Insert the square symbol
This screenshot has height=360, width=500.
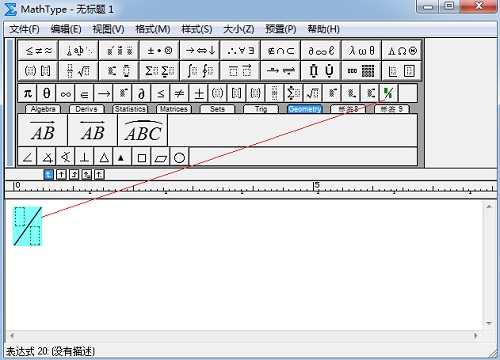pyautogui.click(x=141, y=157)
